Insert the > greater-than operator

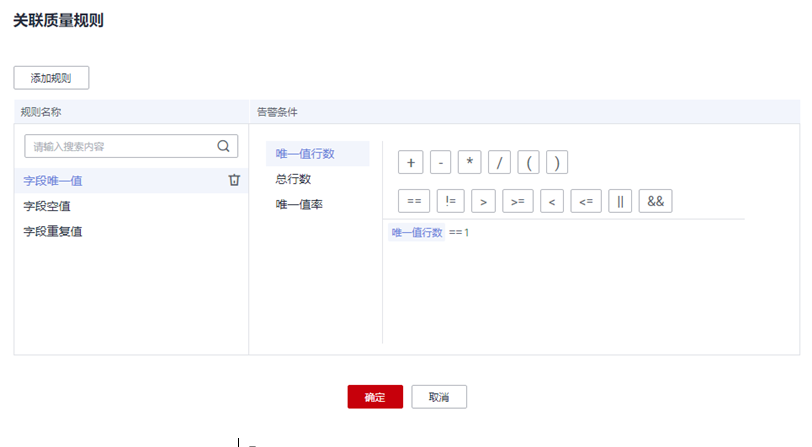pos(483,201)
